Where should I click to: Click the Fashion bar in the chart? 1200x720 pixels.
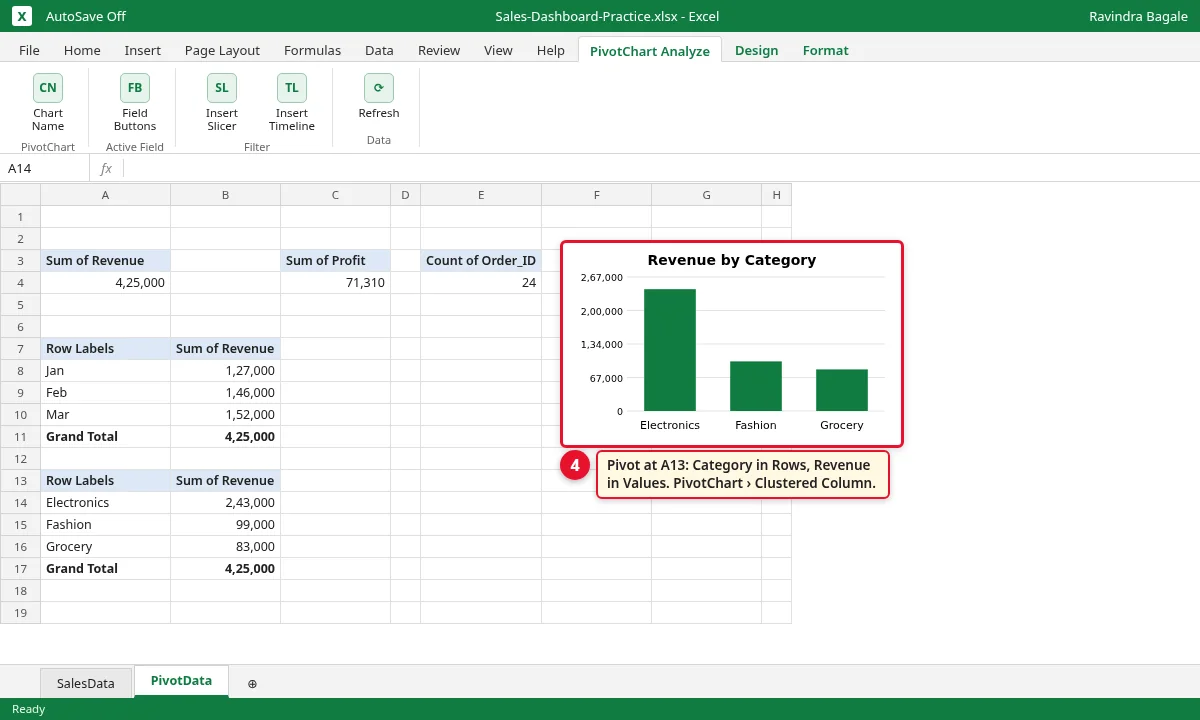click(756, 386)
